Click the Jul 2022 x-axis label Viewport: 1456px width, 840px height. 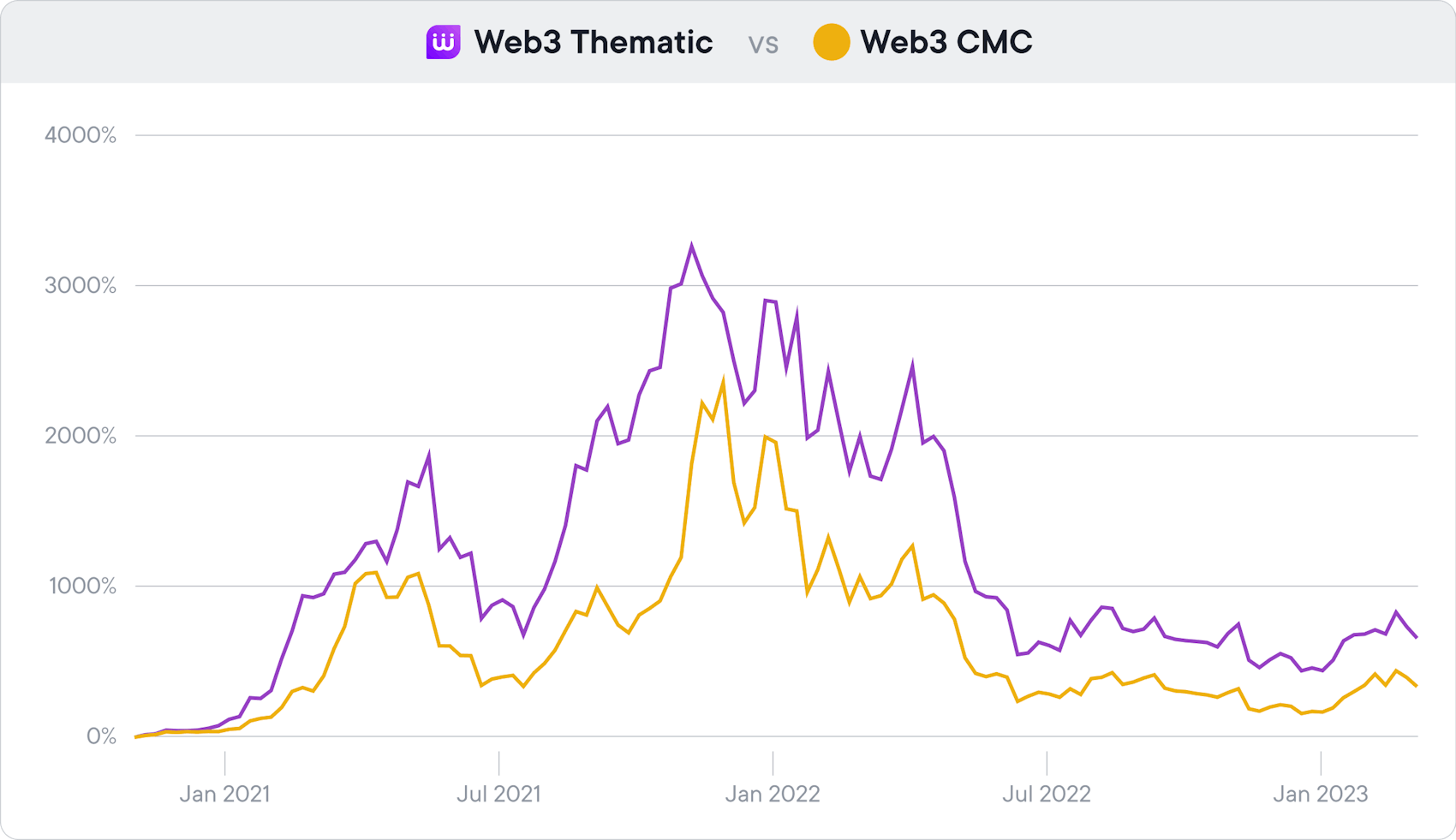pyautogui.click(x=1047, y=794)
